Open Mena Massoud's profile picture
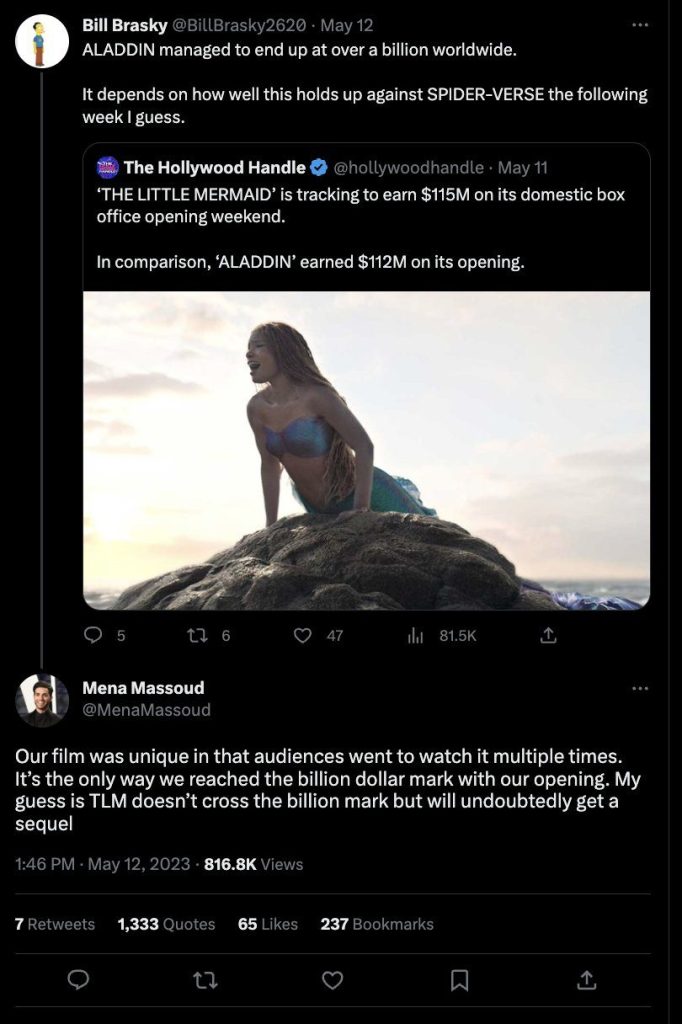Viewport: 682px width, 1024px height. pos(42,701)
